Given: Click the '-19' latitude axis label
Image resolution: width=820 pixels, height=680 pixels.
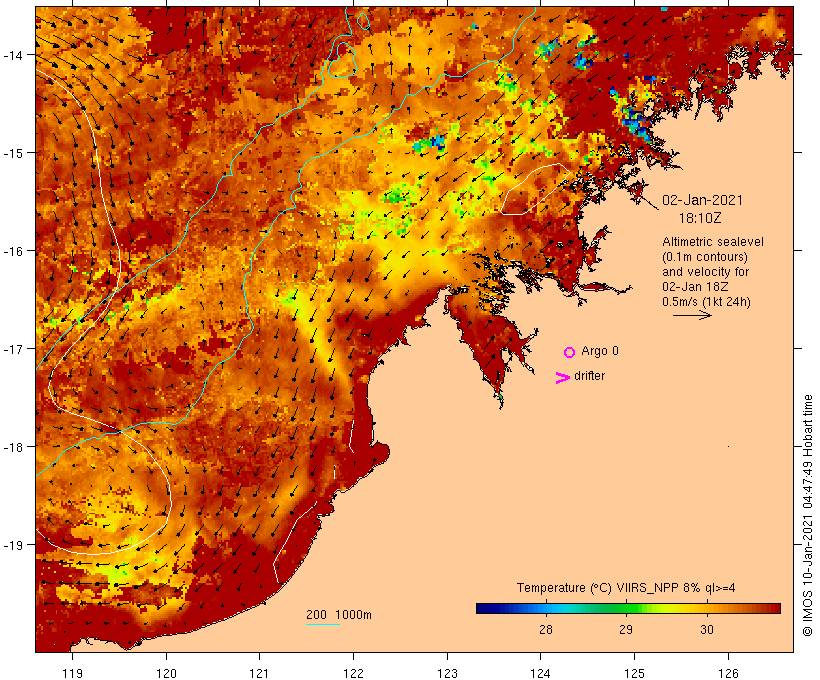Looking at the screenshot, I should pos(12,545).
